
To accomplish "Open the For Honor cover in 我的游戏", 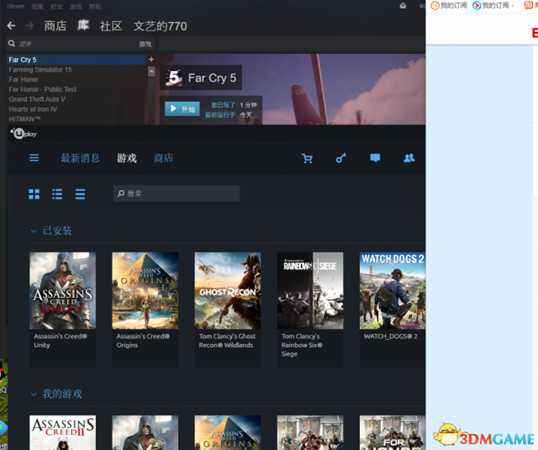I will (x=393, y=433).
